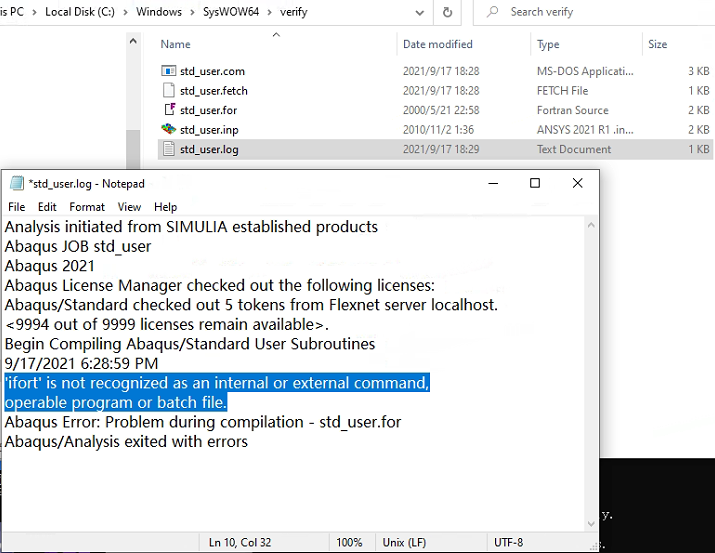Open the Edit menu in Notepad

point(47,207)
